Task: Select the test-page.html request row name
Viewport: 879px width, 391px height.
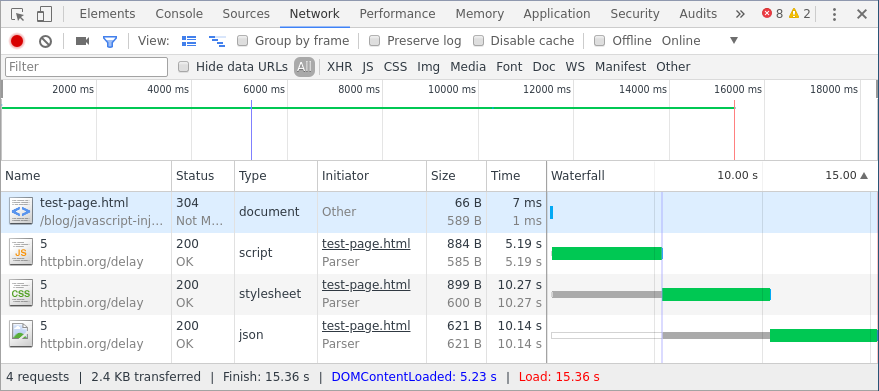Action: pyautogui.click(x=84, y=203)
